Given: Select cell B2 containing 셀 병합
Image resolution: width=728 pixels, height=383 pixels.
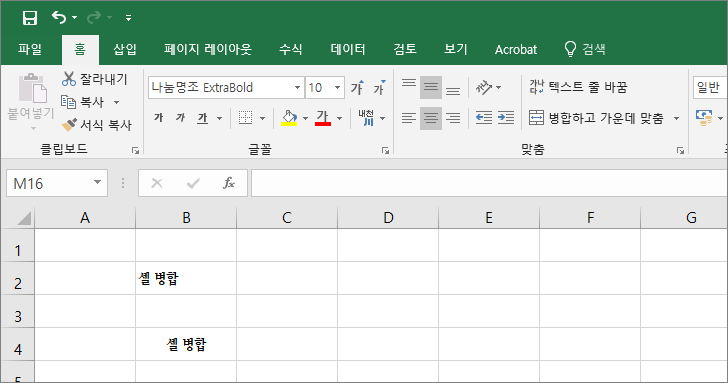Looking at the screenshot, I should tap(186, 278).
